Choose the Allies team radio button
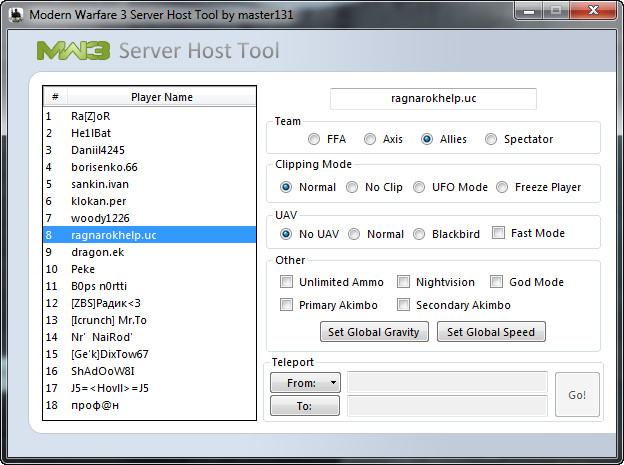This screenshot has width=624, height=465. pyautogui.click(x=427, y=139)
